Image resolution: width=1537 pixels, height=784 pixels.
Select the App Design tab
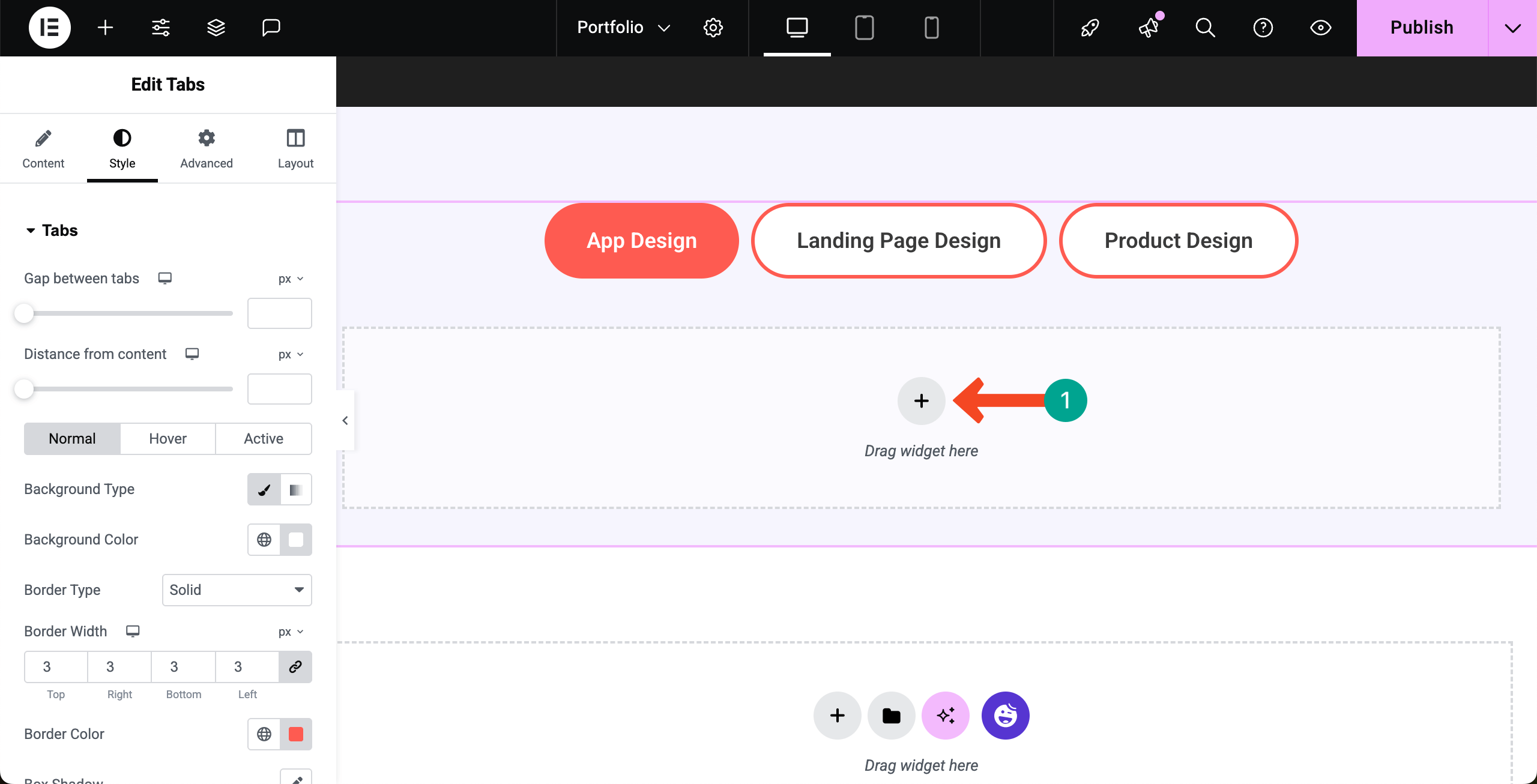[641, 241]
